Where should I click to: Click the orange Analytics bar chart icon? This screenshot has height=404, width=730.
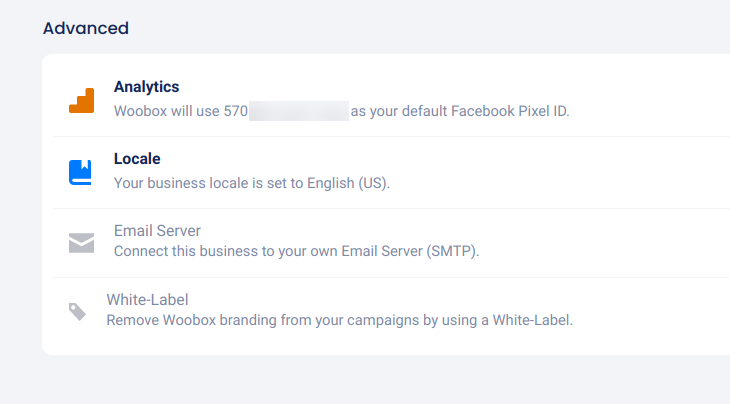[x=81, y=100]
